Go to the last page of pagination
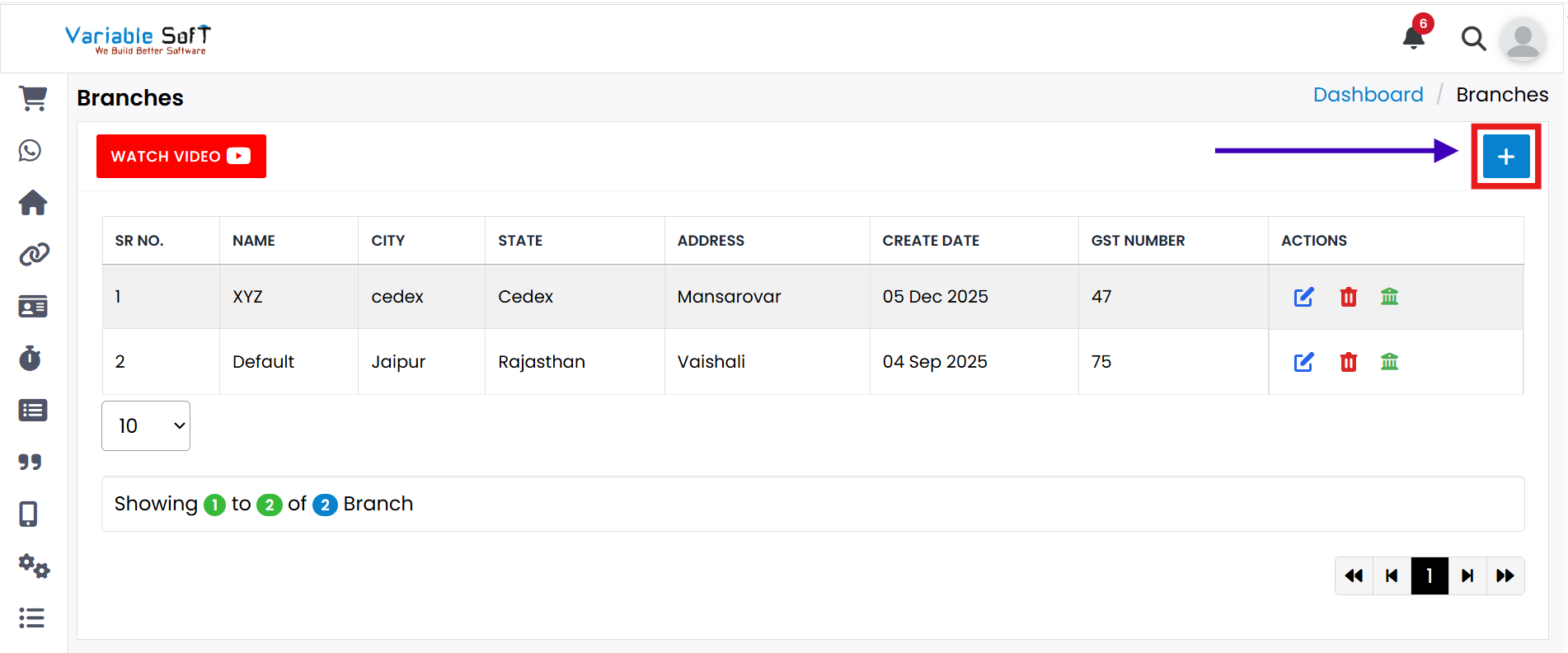 [x=1505, y=575]
